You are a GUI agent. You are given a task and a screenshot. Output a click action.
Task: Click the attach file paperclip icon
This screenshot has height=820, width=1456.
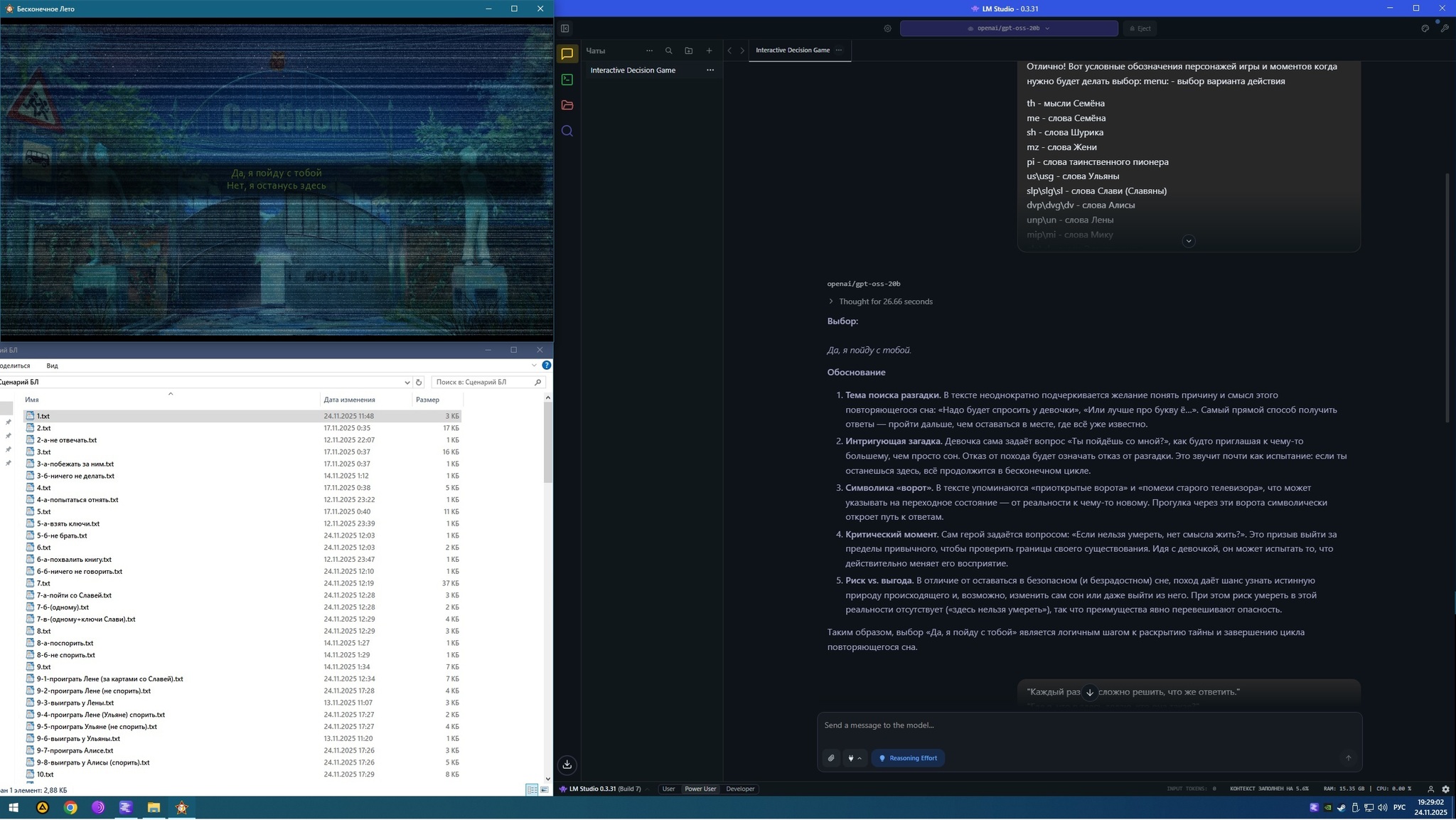pyautogui.click(x=831, y=758)
